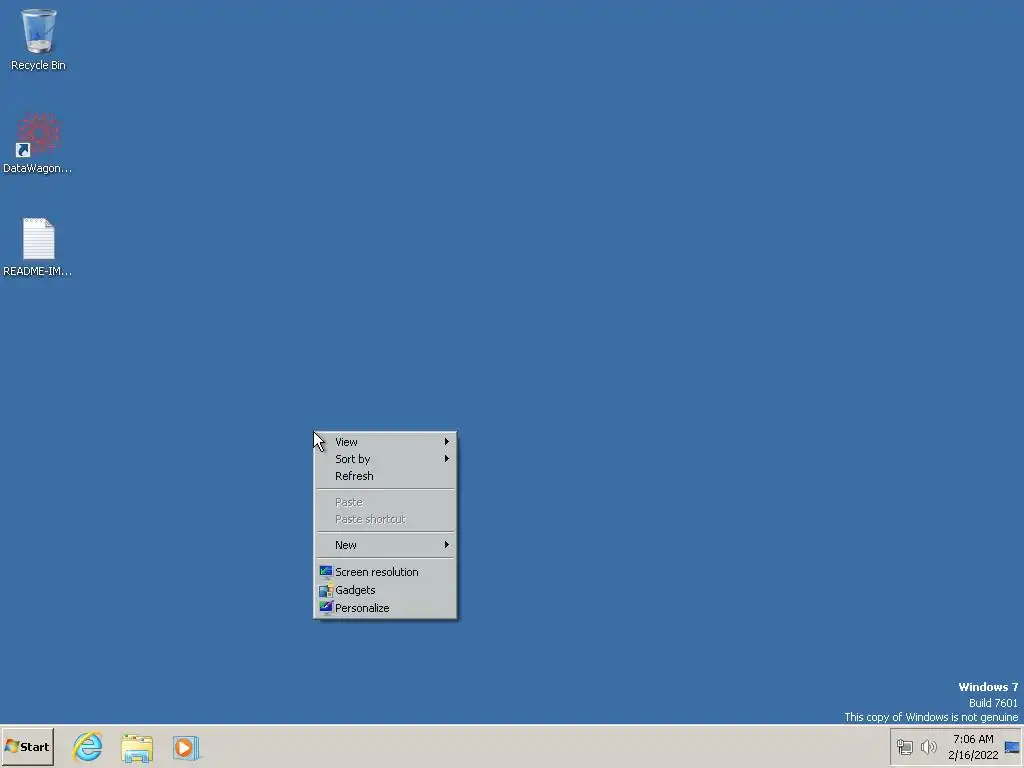The image size is (1024, 768).
Task: Open the New submenu
Action: [x=385, y=545]
